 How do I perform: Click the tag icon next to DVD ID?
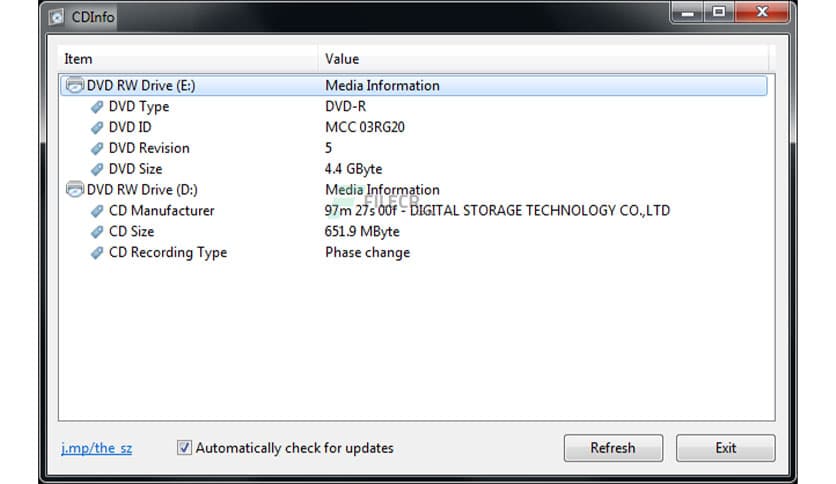point(97,127)
